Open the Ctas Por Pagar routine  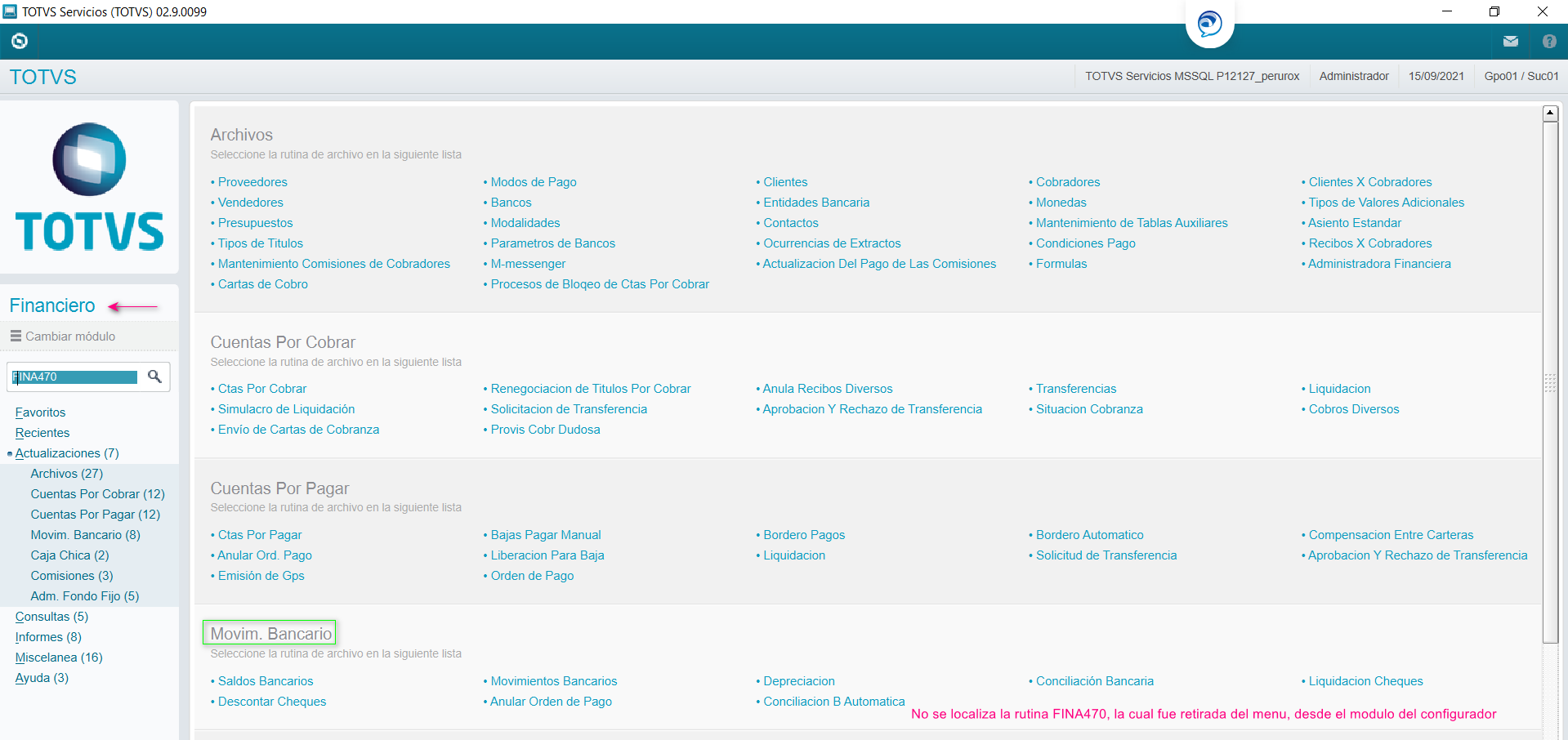(x=260, y=535)
